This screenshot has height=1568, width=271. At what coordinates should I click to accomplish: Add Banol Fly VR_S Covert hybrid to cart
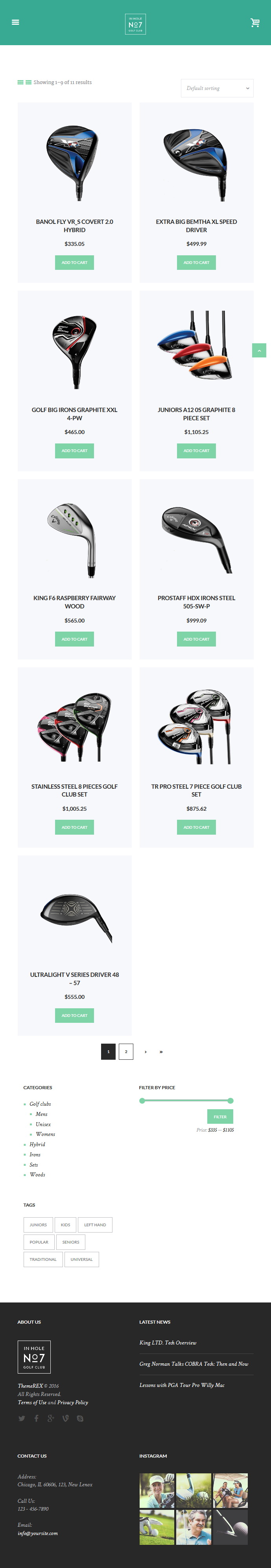point(74,262)
